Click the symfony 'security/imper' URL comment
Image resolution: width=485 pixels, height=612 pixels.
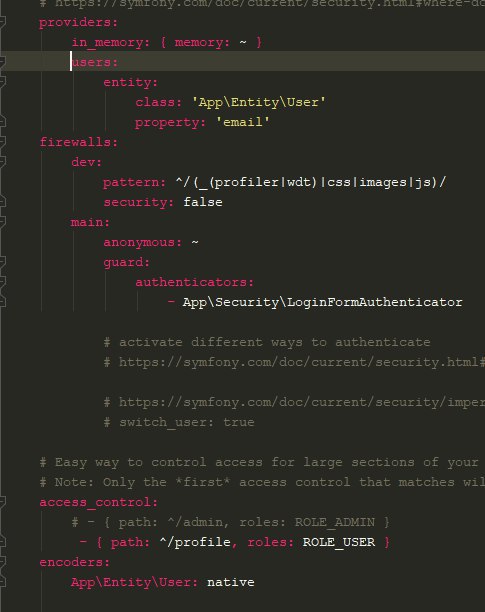click(294, 402)
